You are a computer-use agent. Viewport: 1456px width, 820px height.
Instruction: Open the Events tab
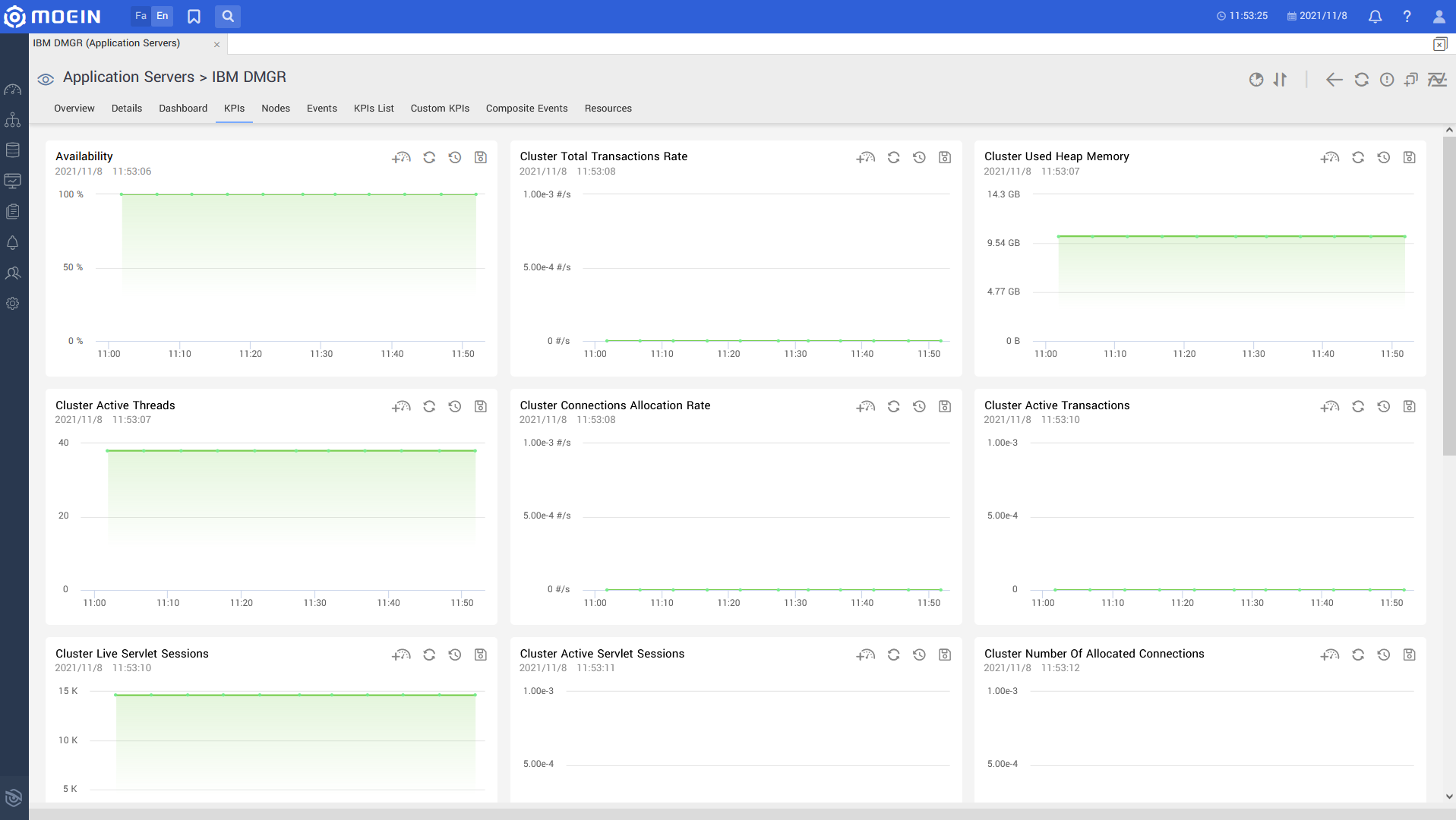click(x=322, y=109)
